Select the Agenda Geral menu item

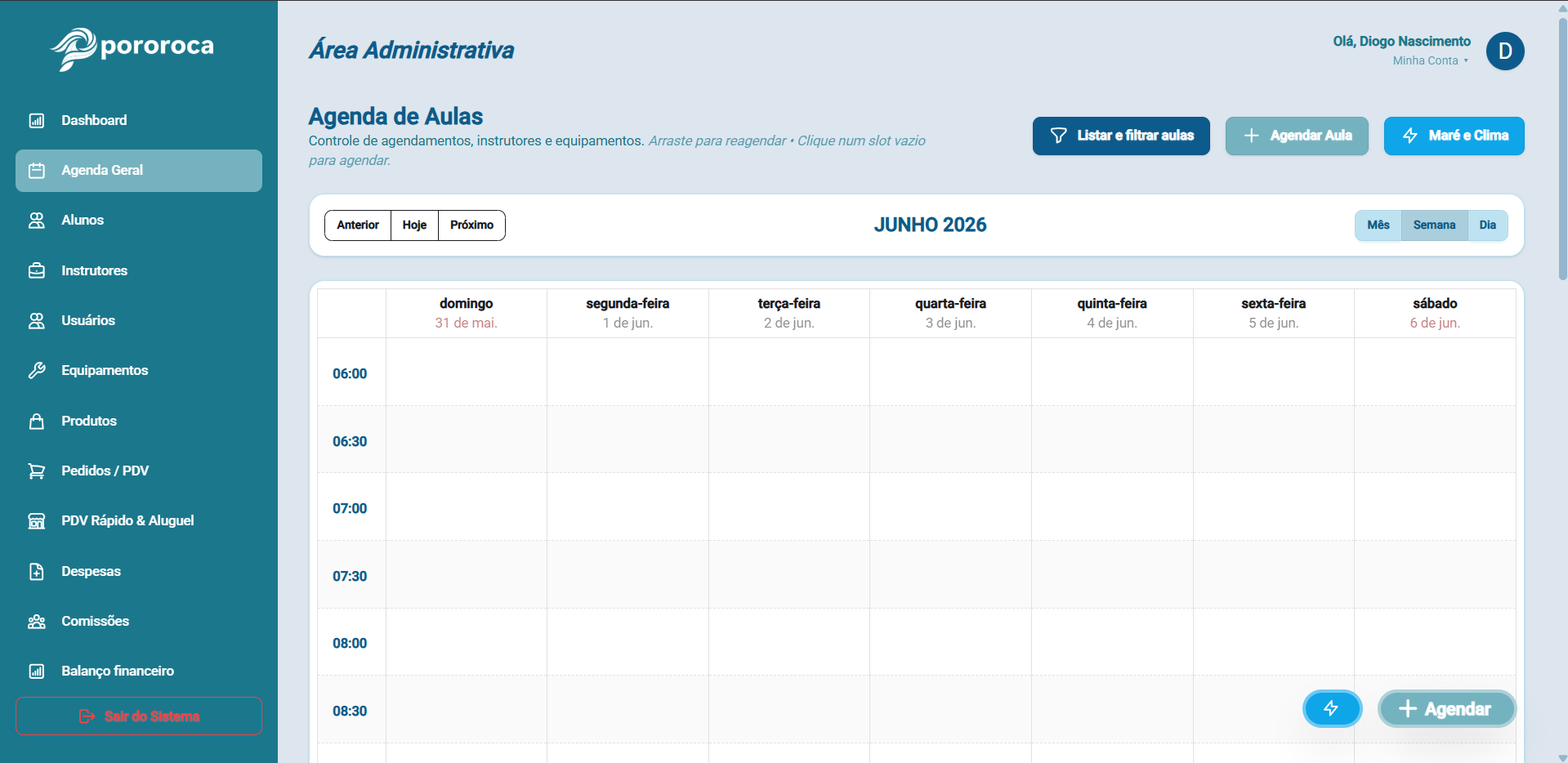(x=139, y=171)
